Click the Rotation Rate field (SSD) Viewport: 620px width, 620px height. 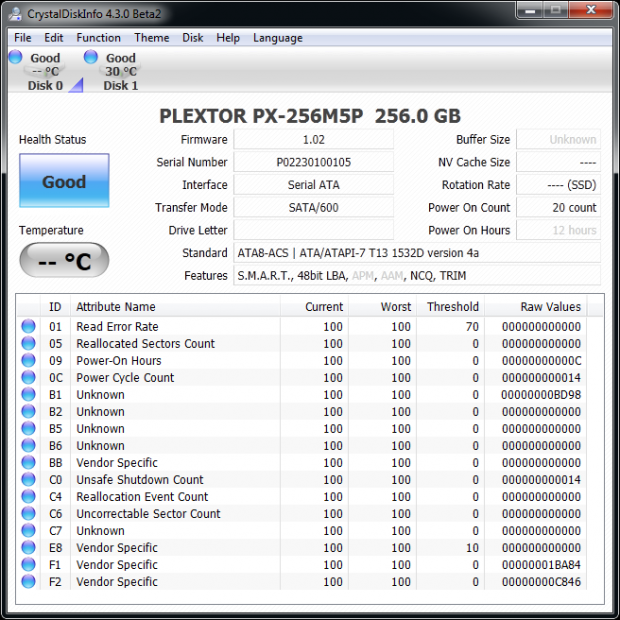[x=558, y=185]
